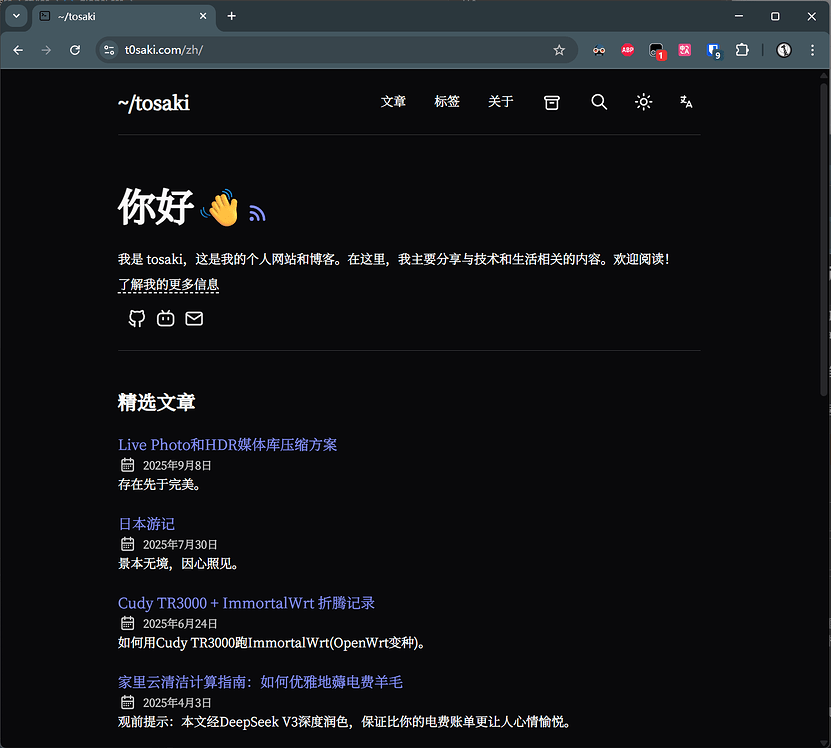Viewport: 831px width, 748px height.
Task: Open the 标签 navigation item
Action: pyautogui.click(x=447, y=102)
